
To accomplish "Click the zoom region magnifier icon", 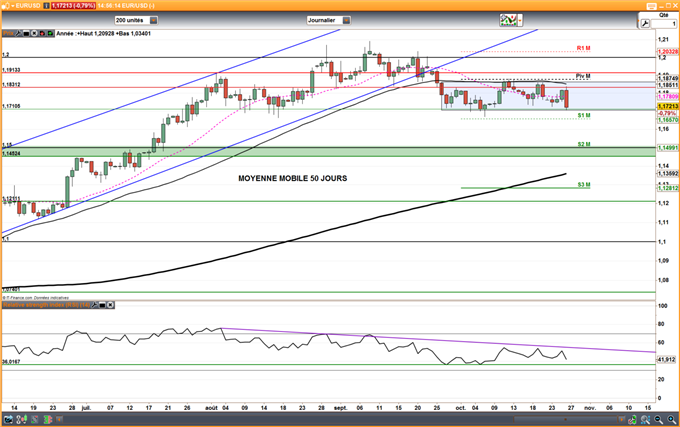I will click(x=645, y=420).
